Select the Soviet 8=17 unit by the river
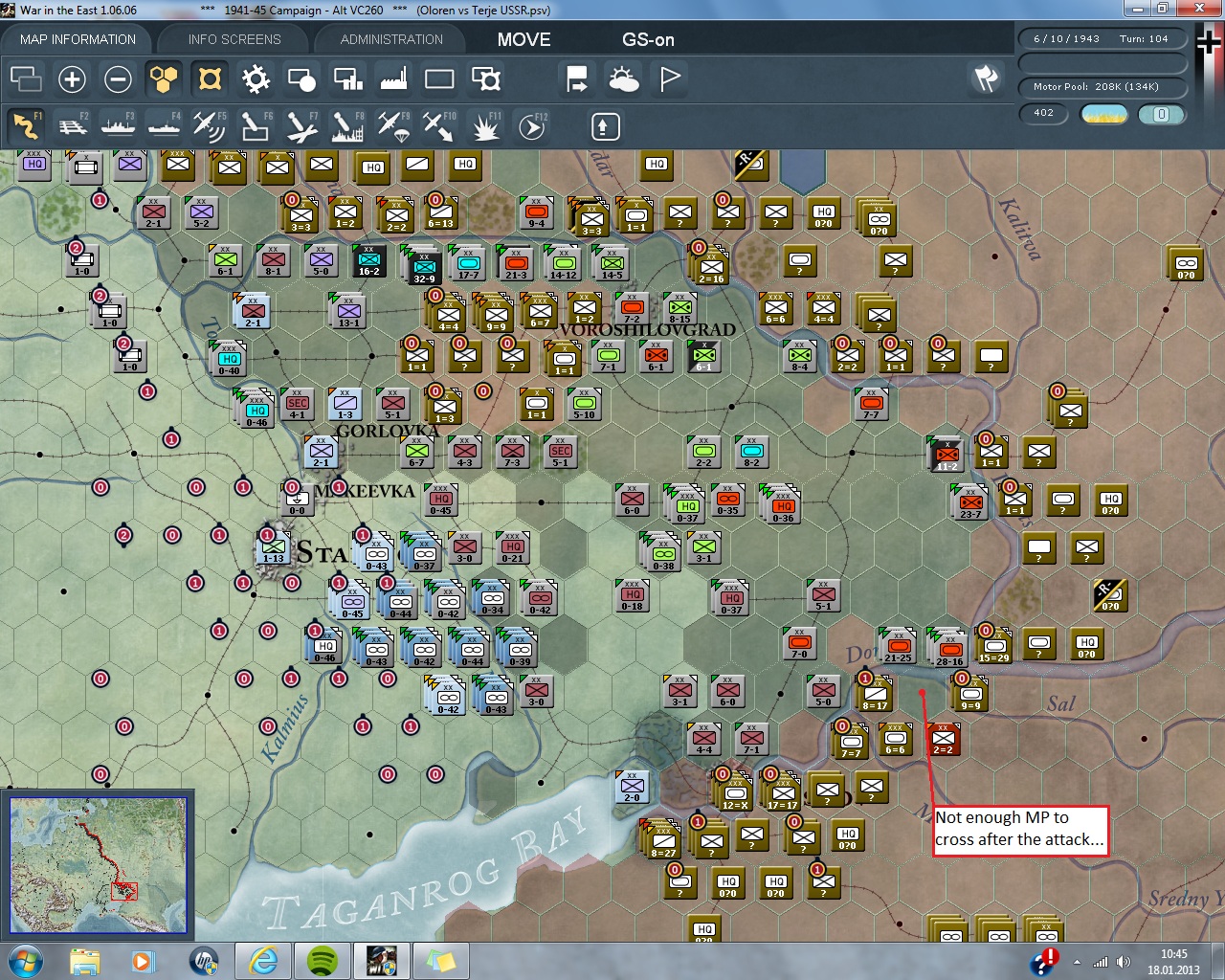Screen dimensions: 1225x980 click(875, 695)
